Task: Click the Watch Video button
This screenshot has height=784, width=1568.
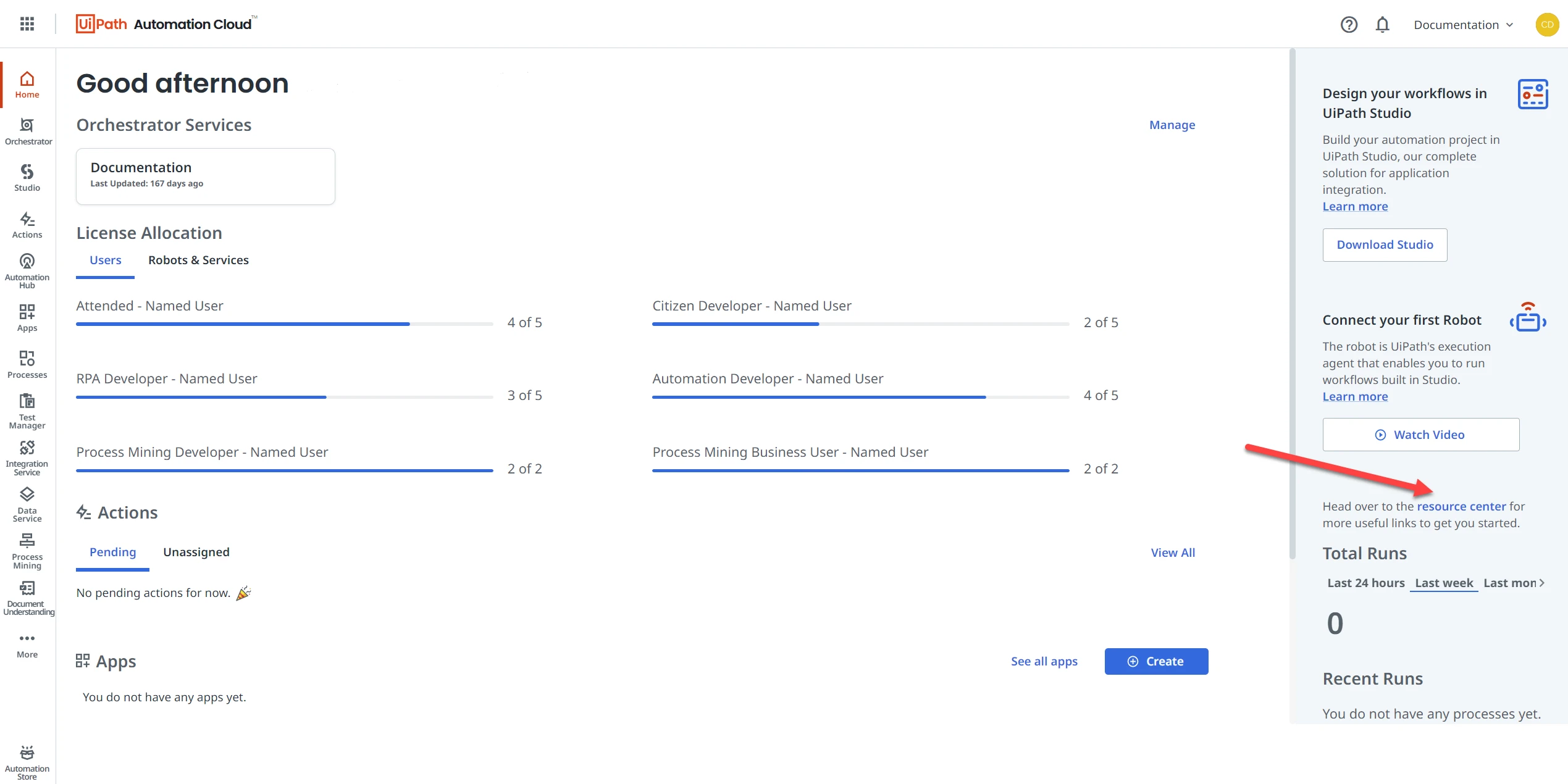Action: (x=1421, y=435)
